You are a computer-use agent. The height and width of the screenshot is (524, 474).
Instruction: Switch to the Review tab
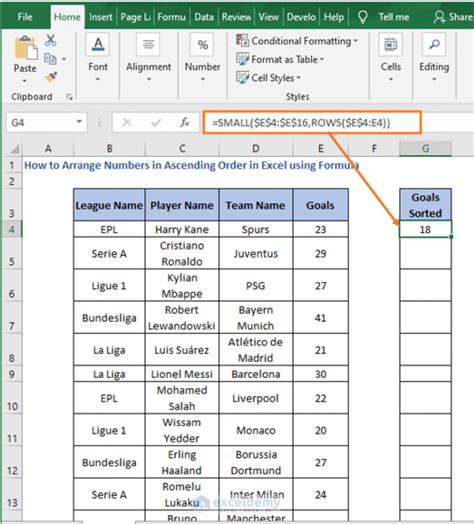236,17
